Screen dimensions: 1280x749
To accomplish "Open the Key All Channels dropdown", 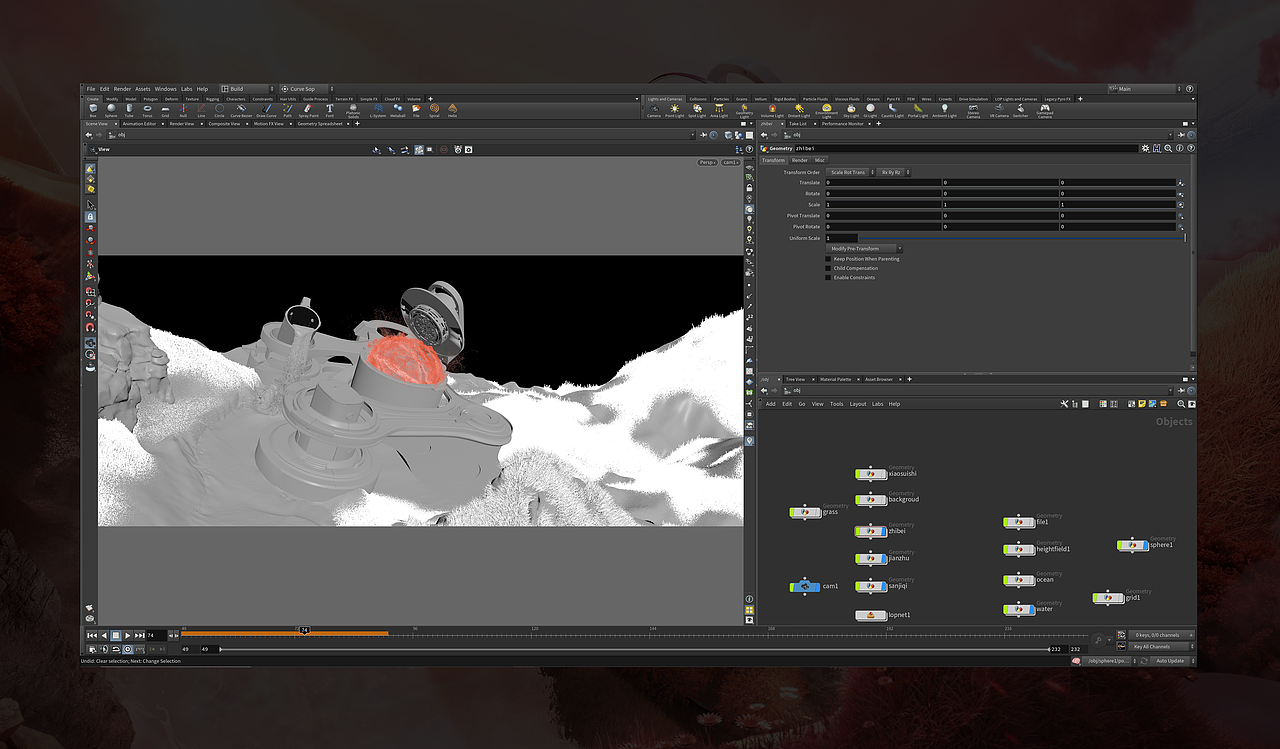I will [x=1162, y=646].
